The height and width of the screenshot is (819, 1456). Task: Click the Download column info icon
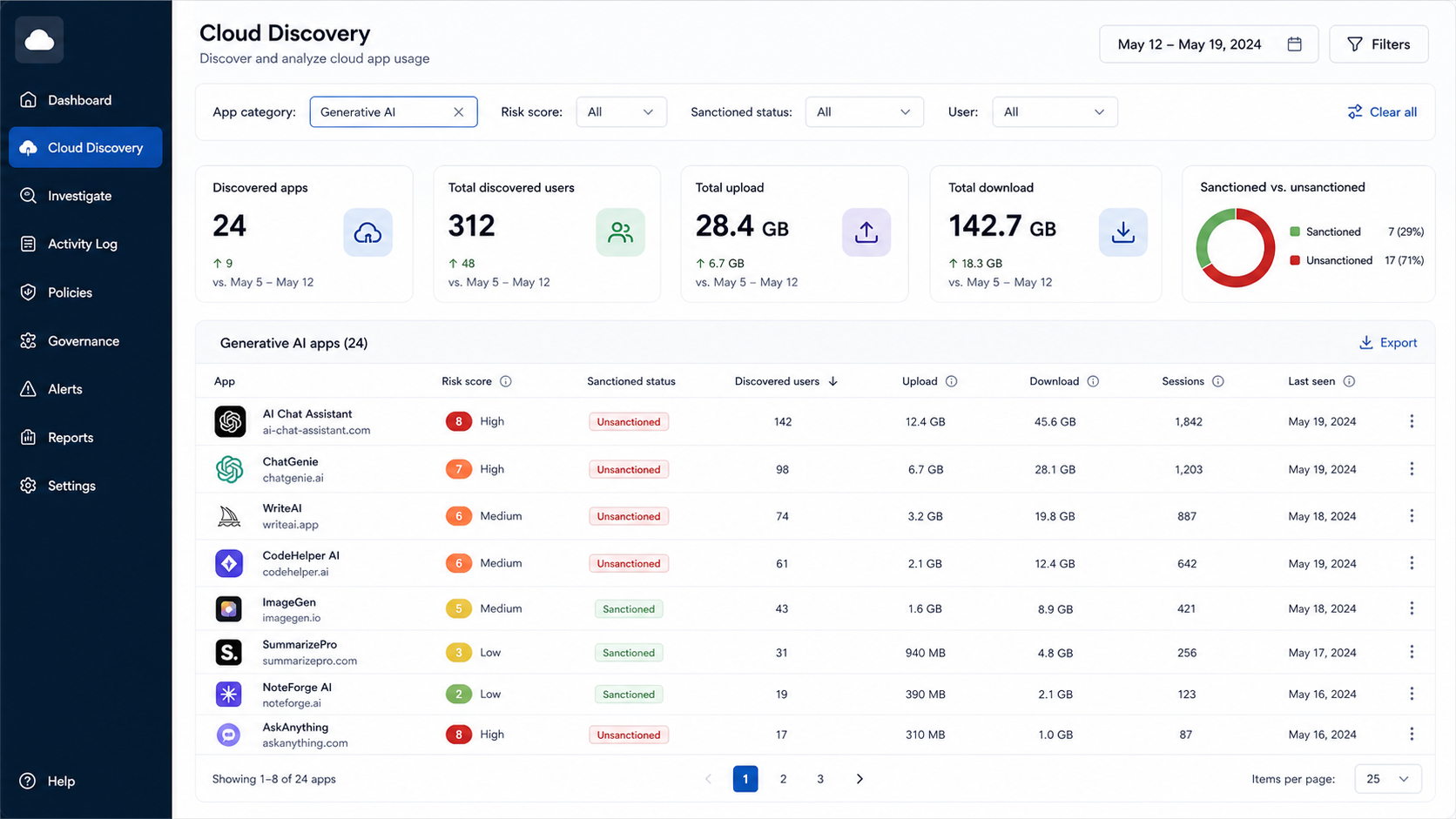point(1093,381)
